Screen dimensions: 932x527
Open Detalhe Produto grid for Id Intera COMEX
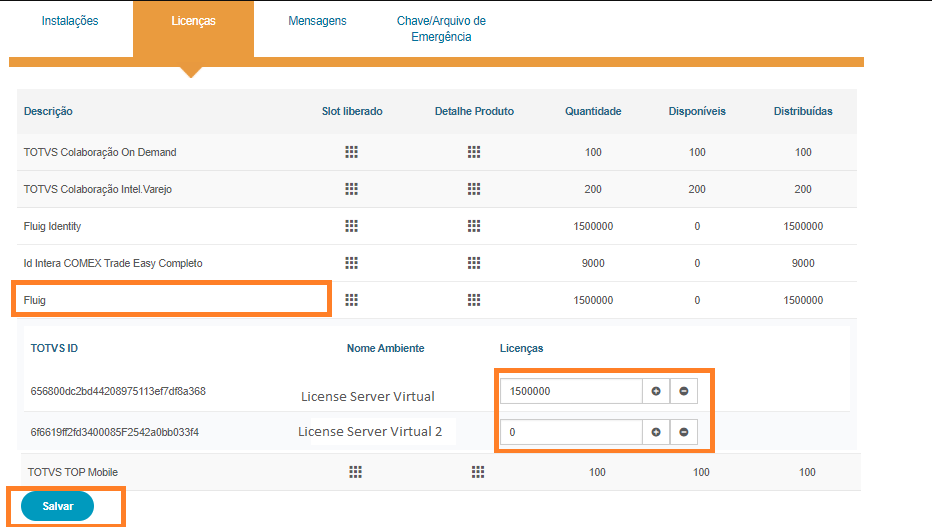[474, 263]
